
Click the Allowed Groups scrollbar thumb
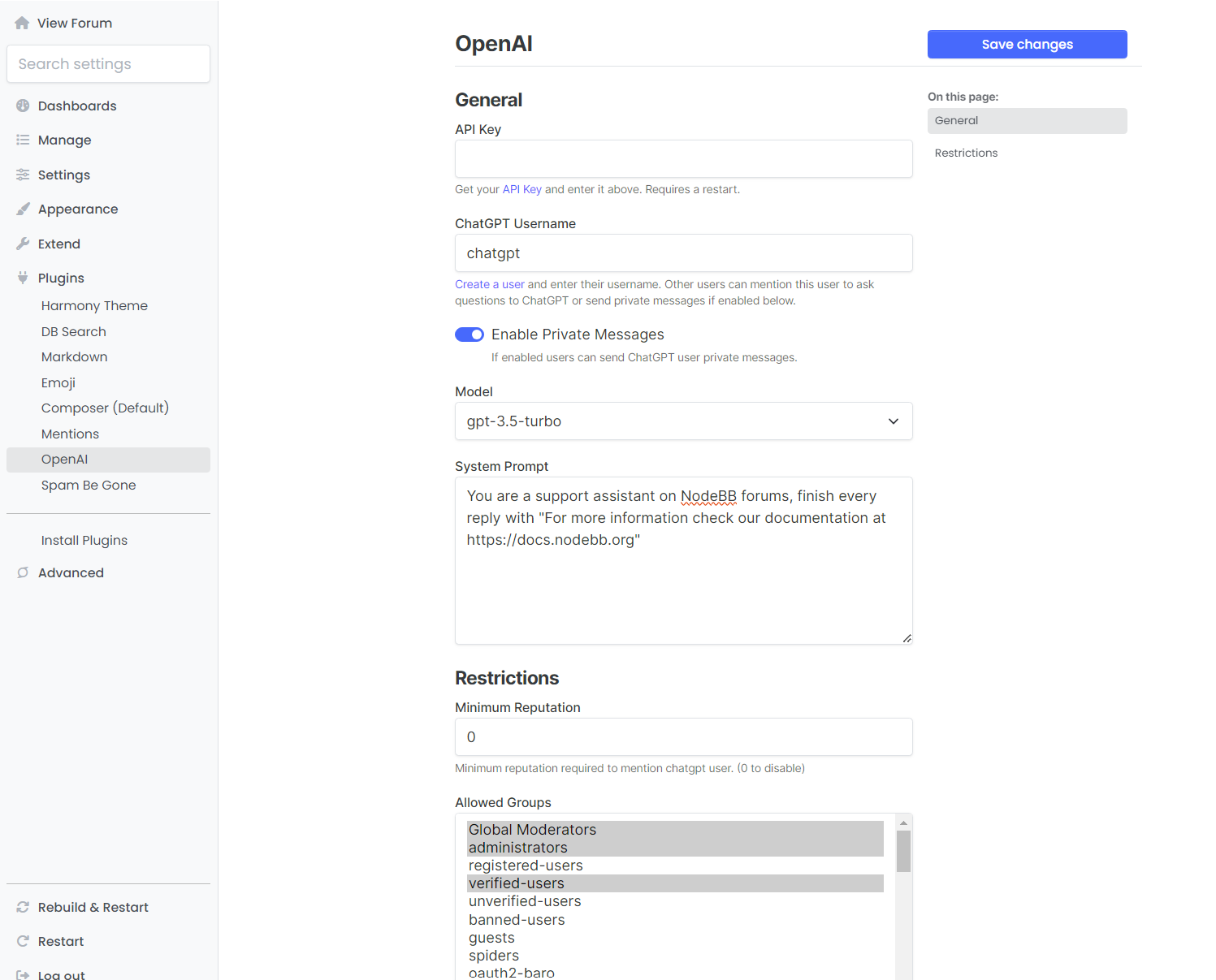[903, 851]
